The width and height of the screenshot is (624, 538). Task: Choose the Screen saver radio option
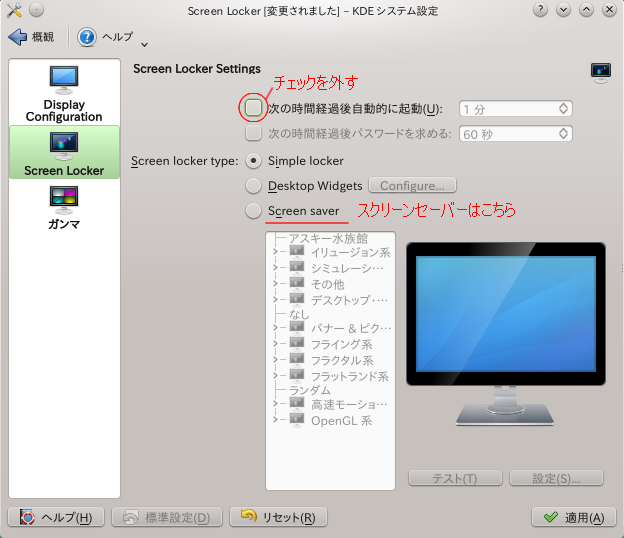254,211
